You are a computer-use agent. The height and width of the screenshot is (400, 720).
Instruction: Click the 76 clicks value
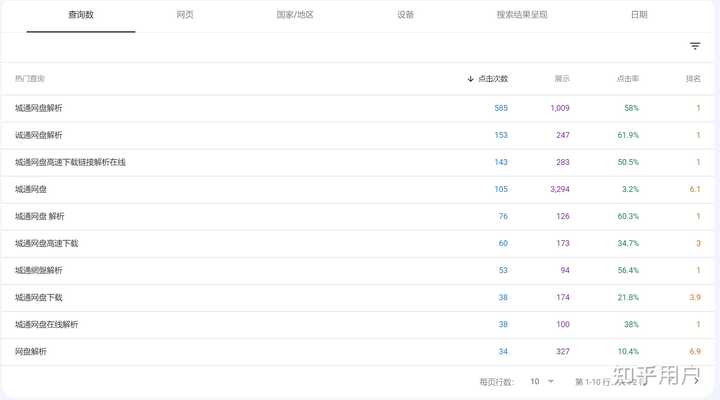[x=503, y=216]
